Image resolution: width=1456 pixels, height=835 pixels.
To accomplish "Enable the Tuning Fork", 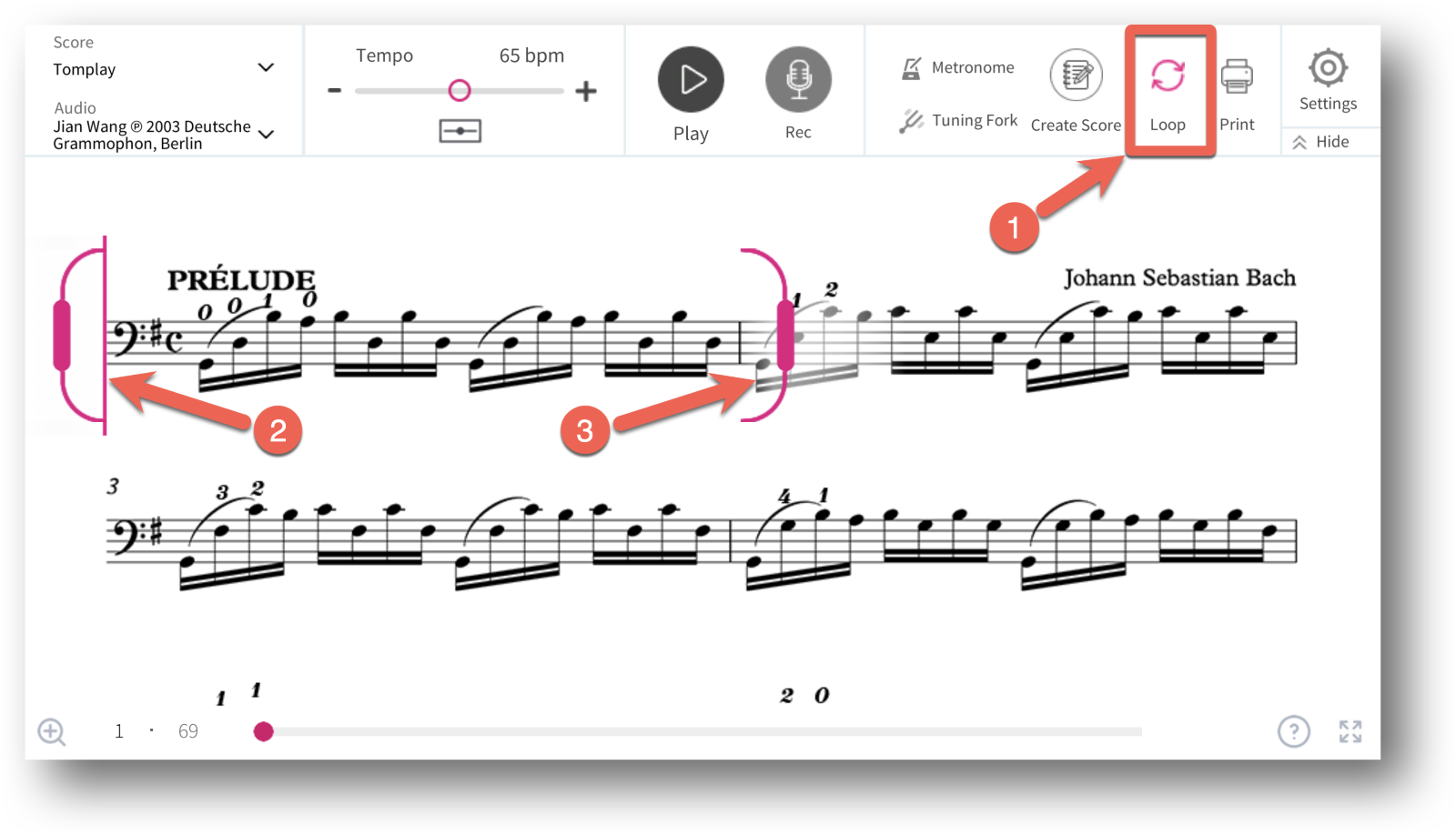I will click(957, 121).
